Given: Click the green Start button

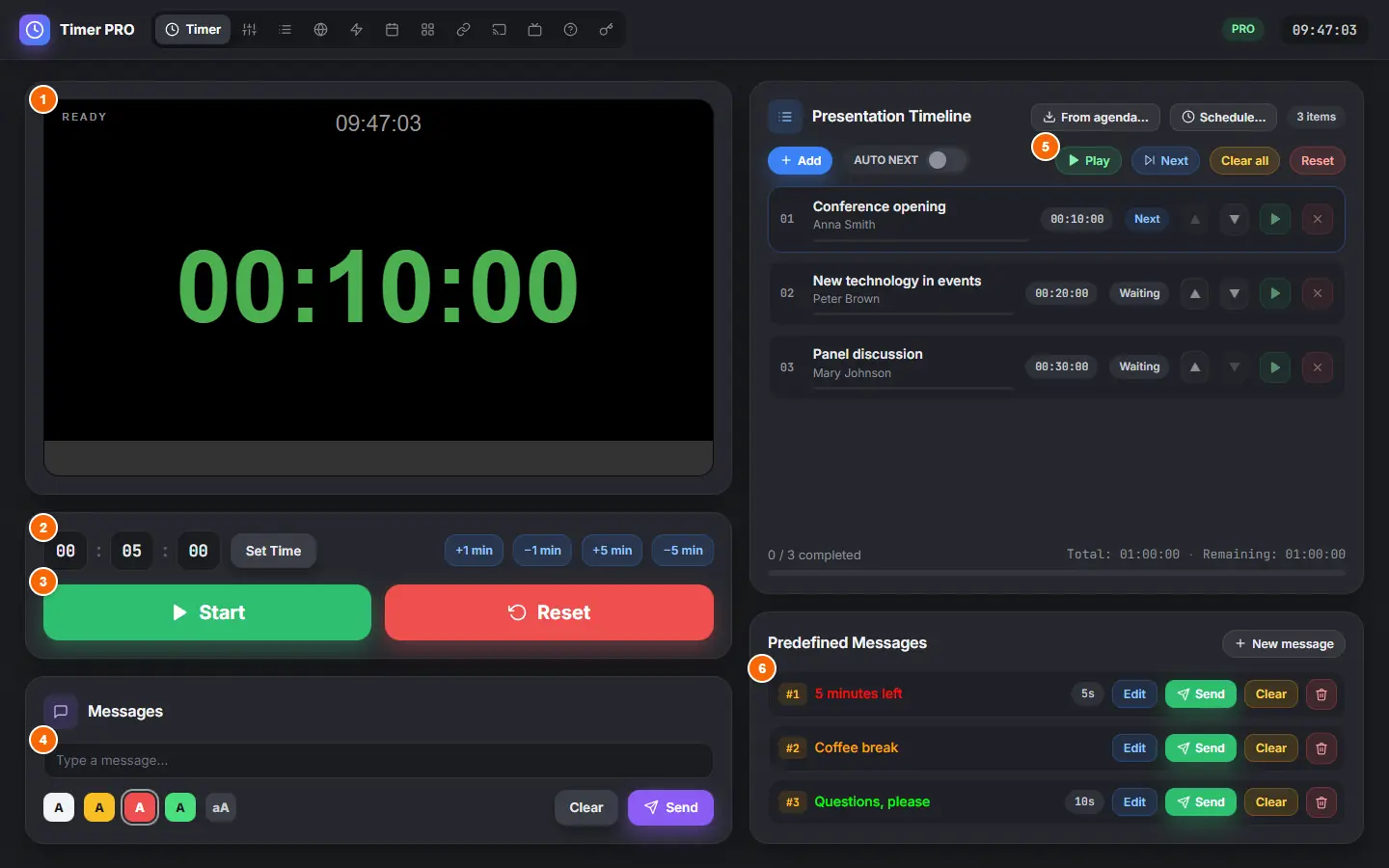Looking at the screenshot, I should pyautogui.click(x=207, y=612).
